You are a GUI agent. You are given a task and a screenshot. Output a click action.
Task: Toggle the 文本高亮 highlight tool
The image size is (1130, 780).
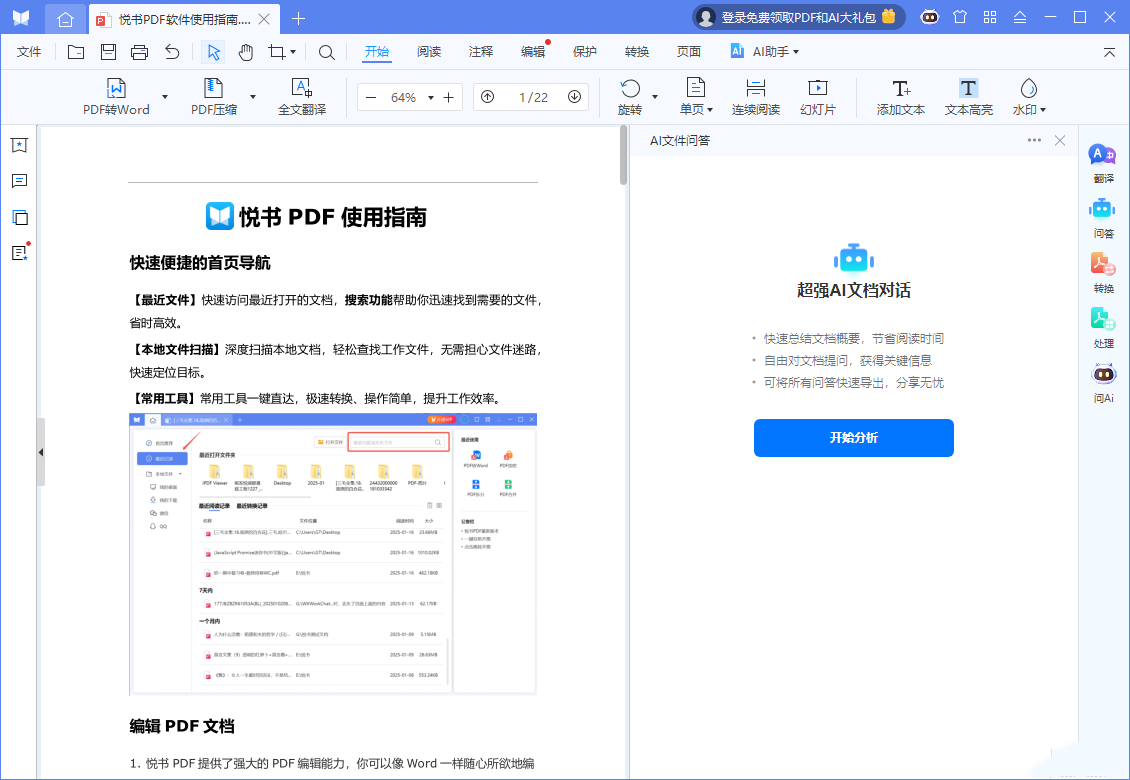pos(969,97)
